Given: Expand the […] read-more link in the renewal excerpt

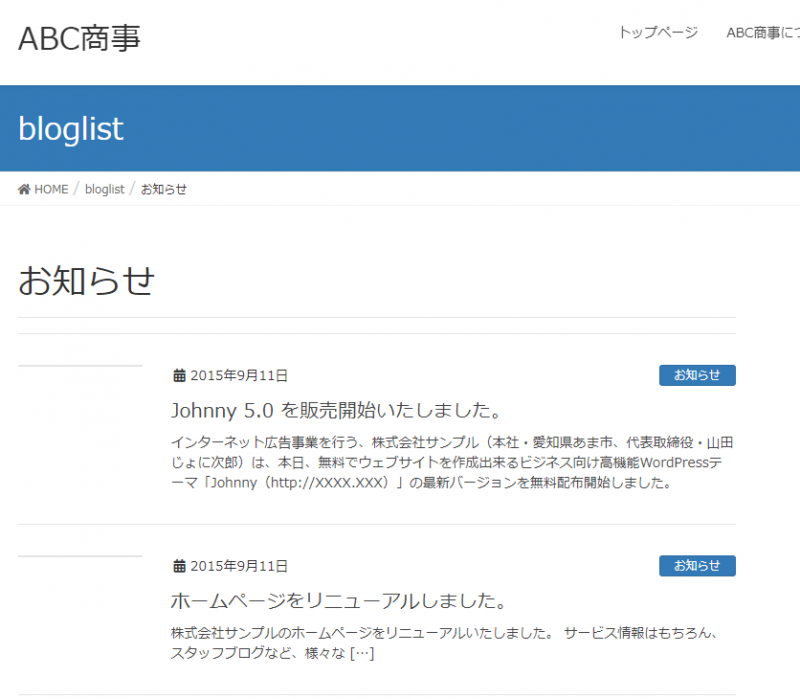Looking at the screenshot, I should (361, 653).
